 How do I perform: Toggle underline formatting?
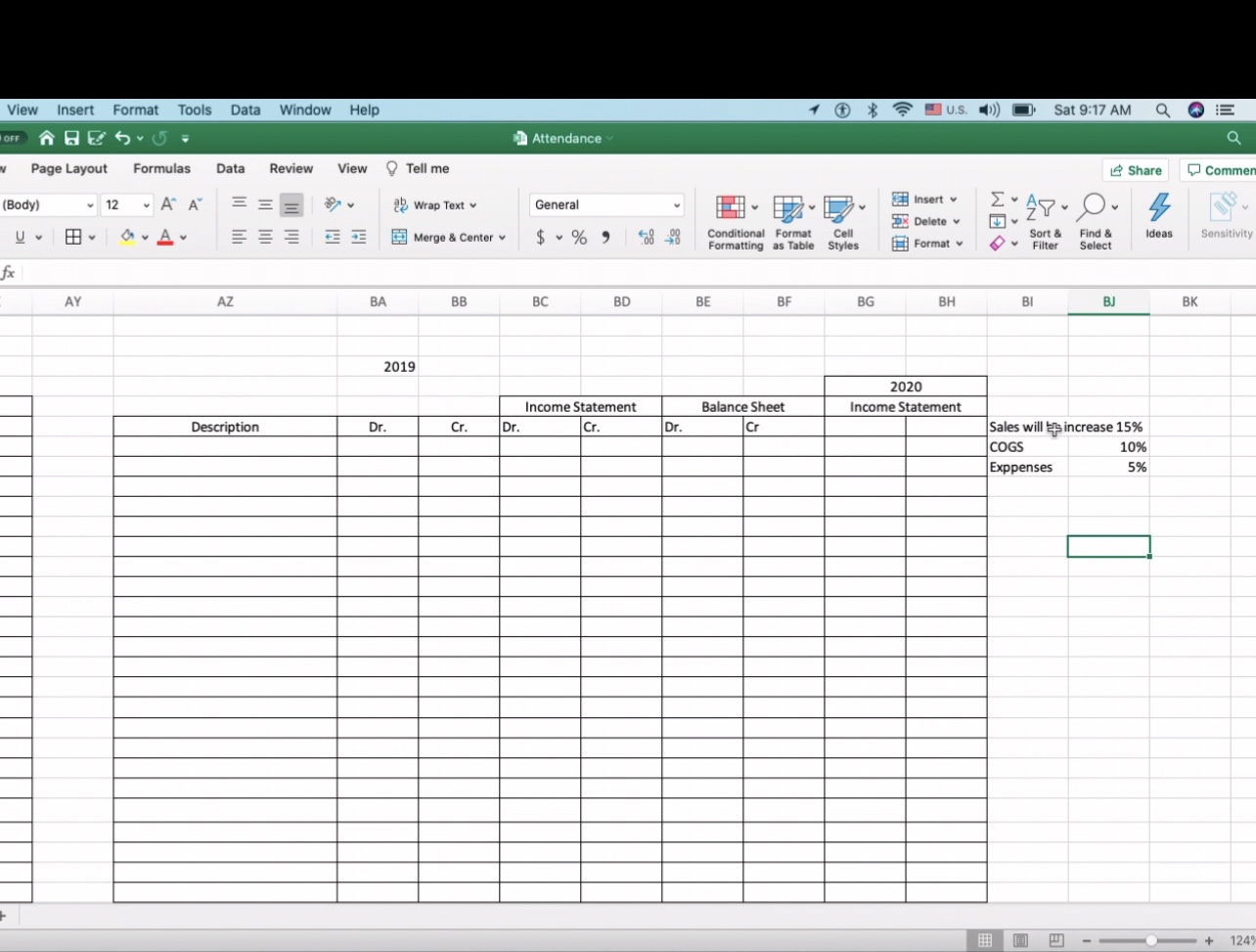[x=19, y=236]
